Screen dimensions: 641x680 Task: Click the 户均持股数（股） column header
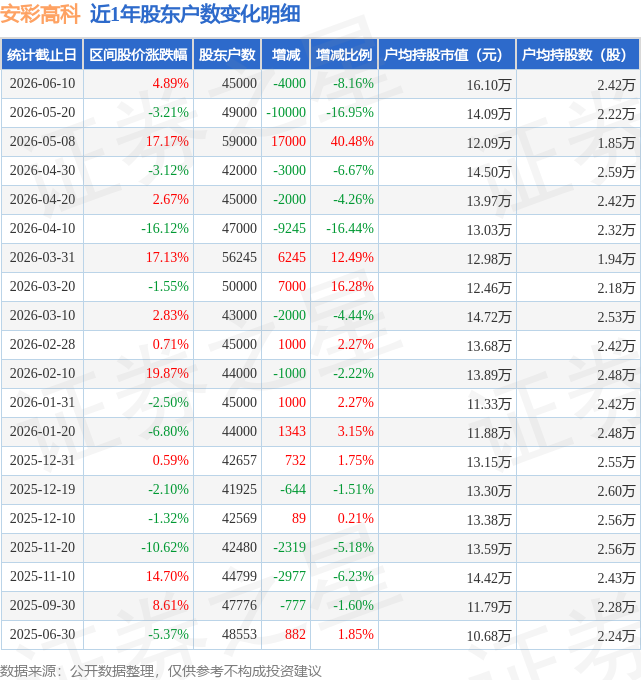tap(578, 55)
